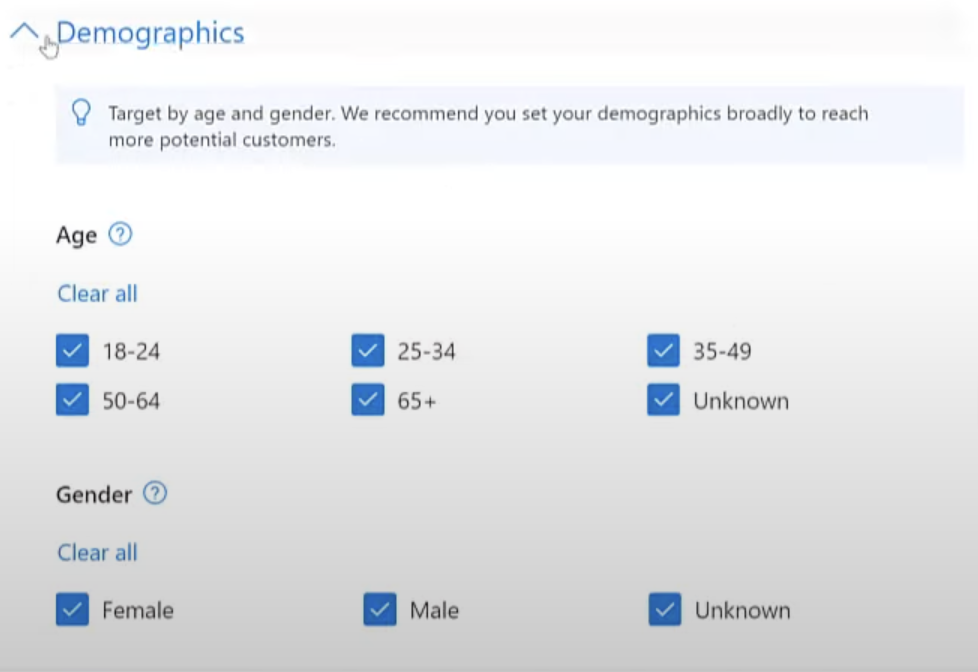Click the lightbulb tip icon

click(81, 113)
